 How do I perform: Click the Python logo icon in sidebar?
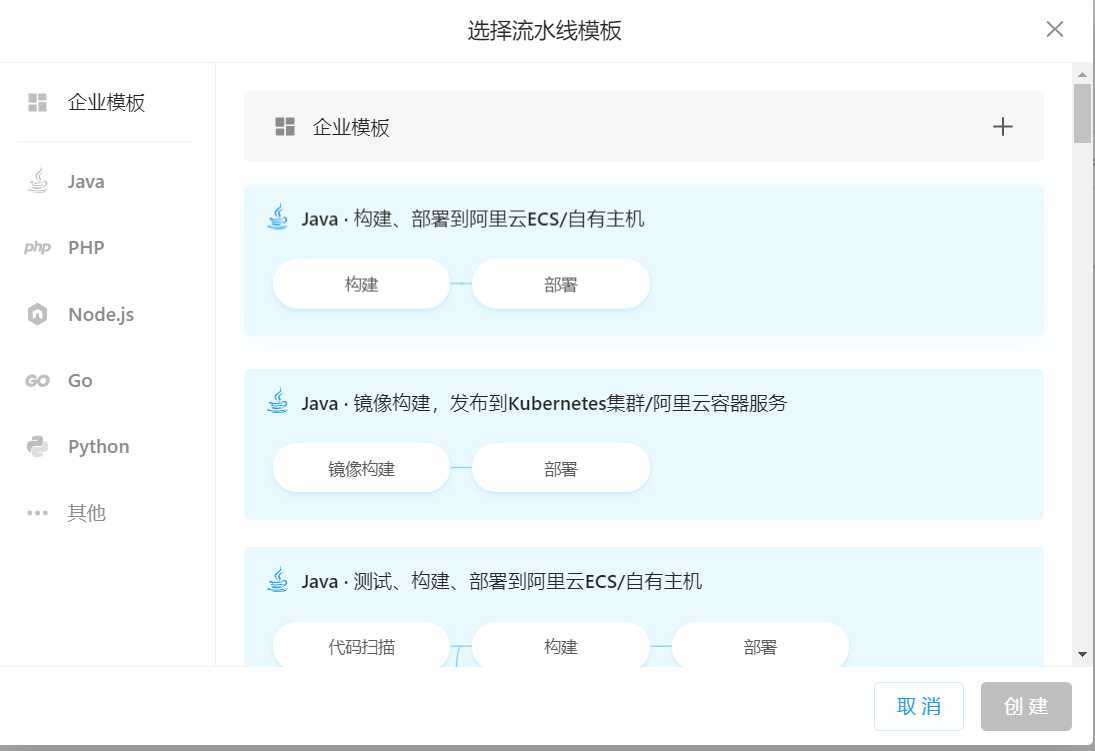point(37,446)
